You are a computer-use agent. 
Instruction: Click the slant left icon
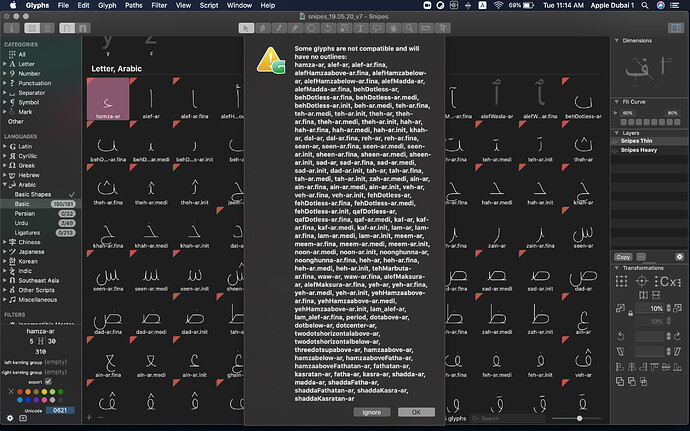point(620,351)
